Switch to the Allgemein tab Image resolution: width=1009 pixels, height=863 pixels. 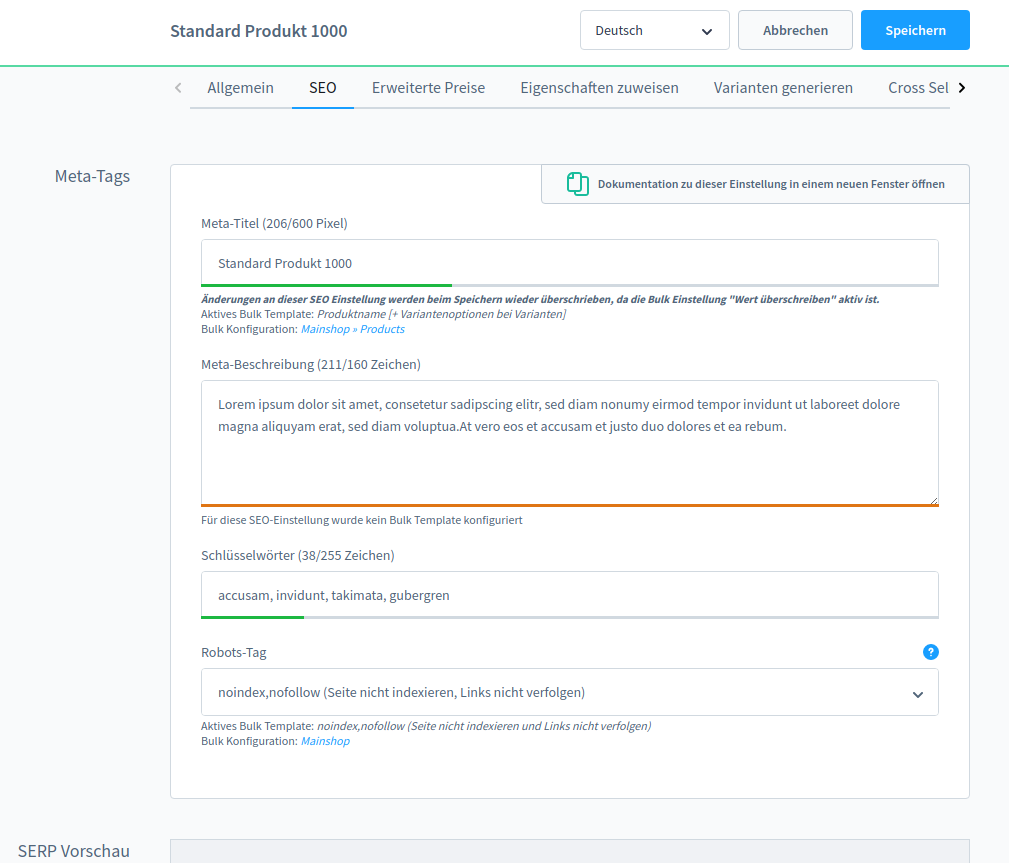click(240, 88)
